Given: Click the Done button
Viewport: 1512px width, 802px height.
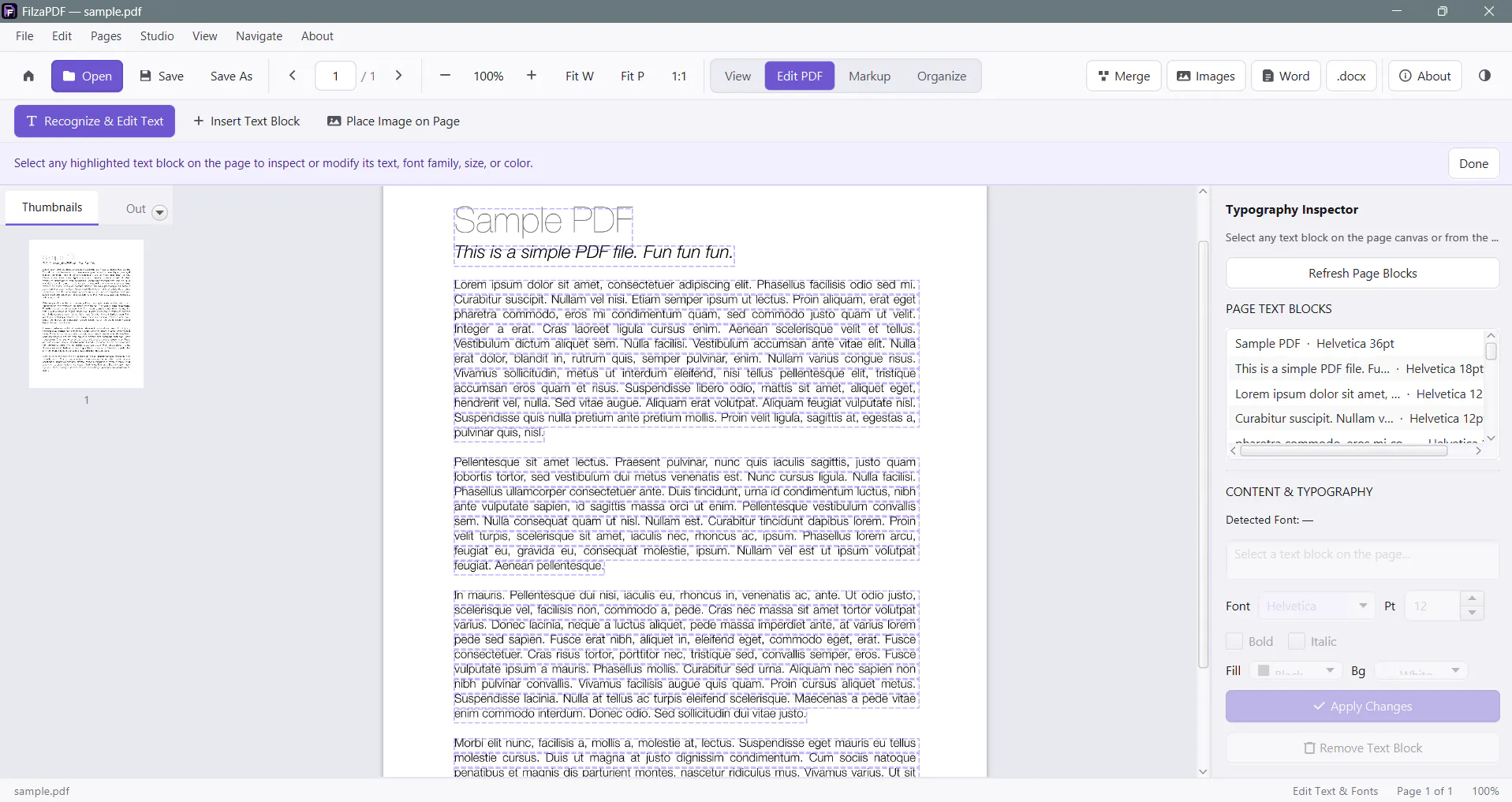Looking at the screenshot, I should [1473, 163].
